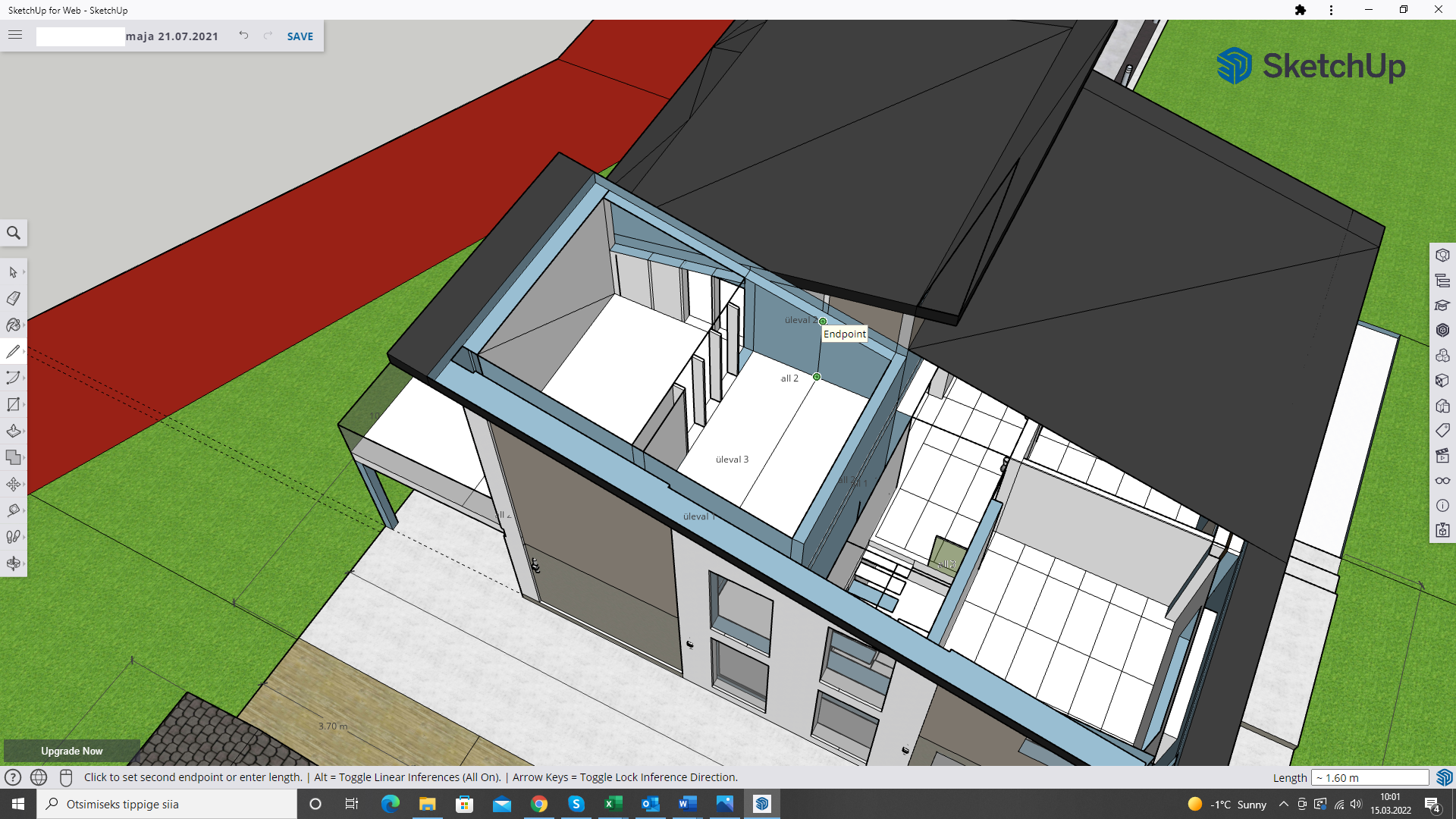Click the Upgrade Now button

[x=71, y=751]
